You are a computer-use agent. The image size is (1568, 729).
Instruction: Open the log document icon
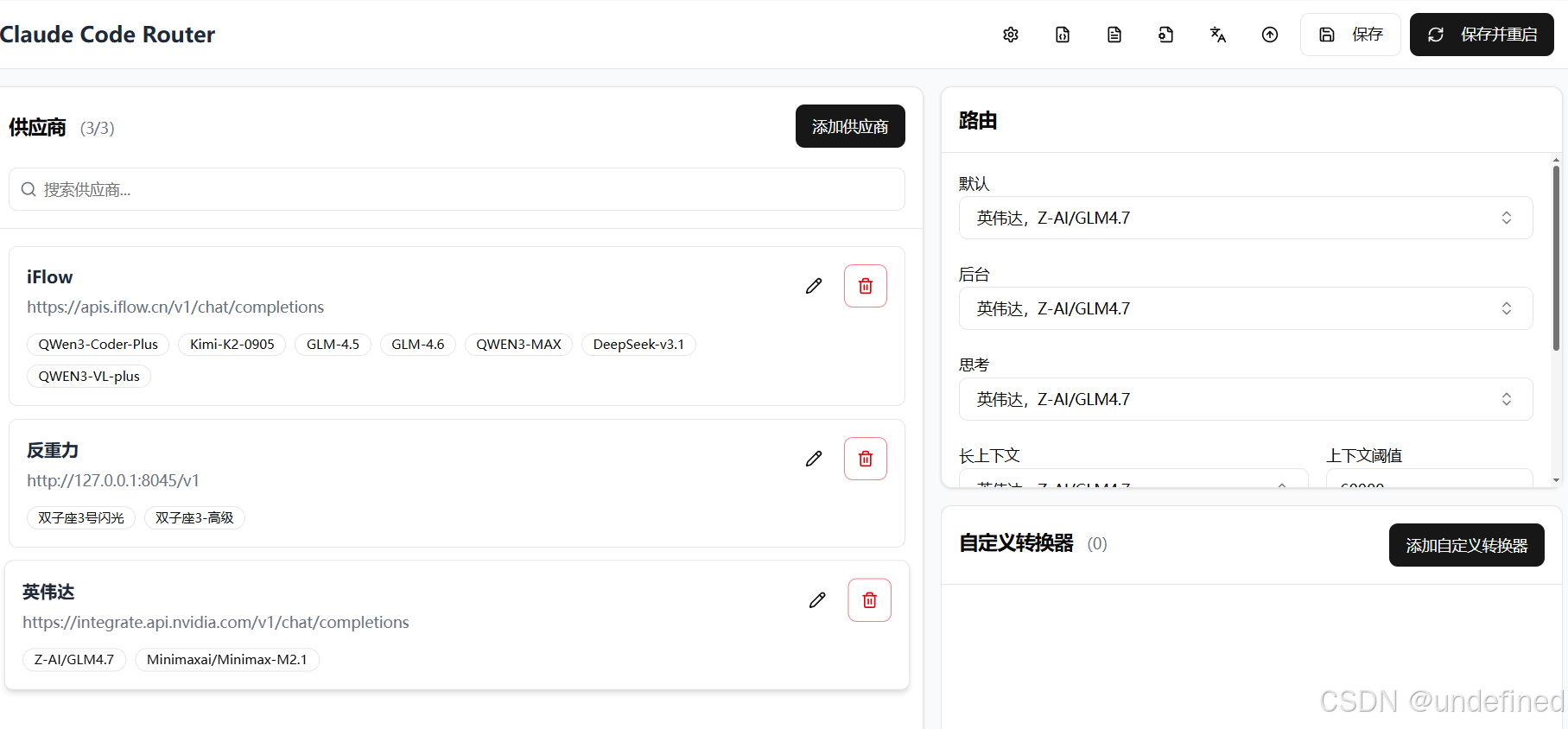1114,35
